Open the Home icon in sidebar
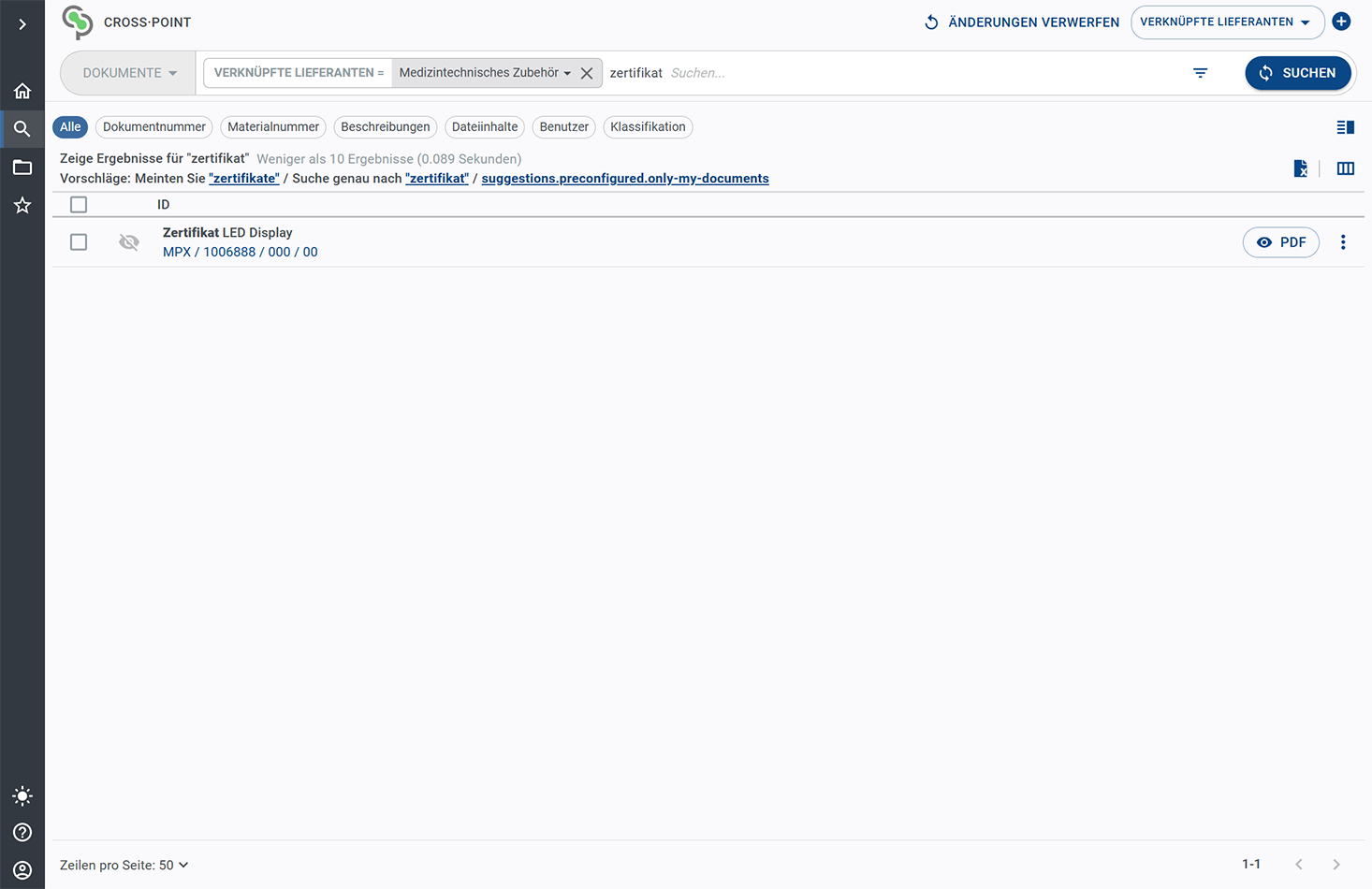 pyautogui.click(x=22, y=91)
